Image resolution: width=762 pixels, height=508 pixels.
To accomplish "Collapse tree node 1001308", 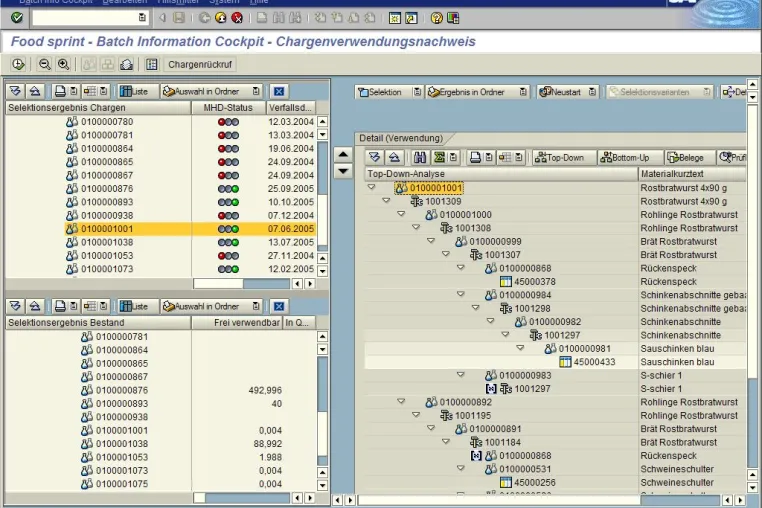I will [416, 227].
